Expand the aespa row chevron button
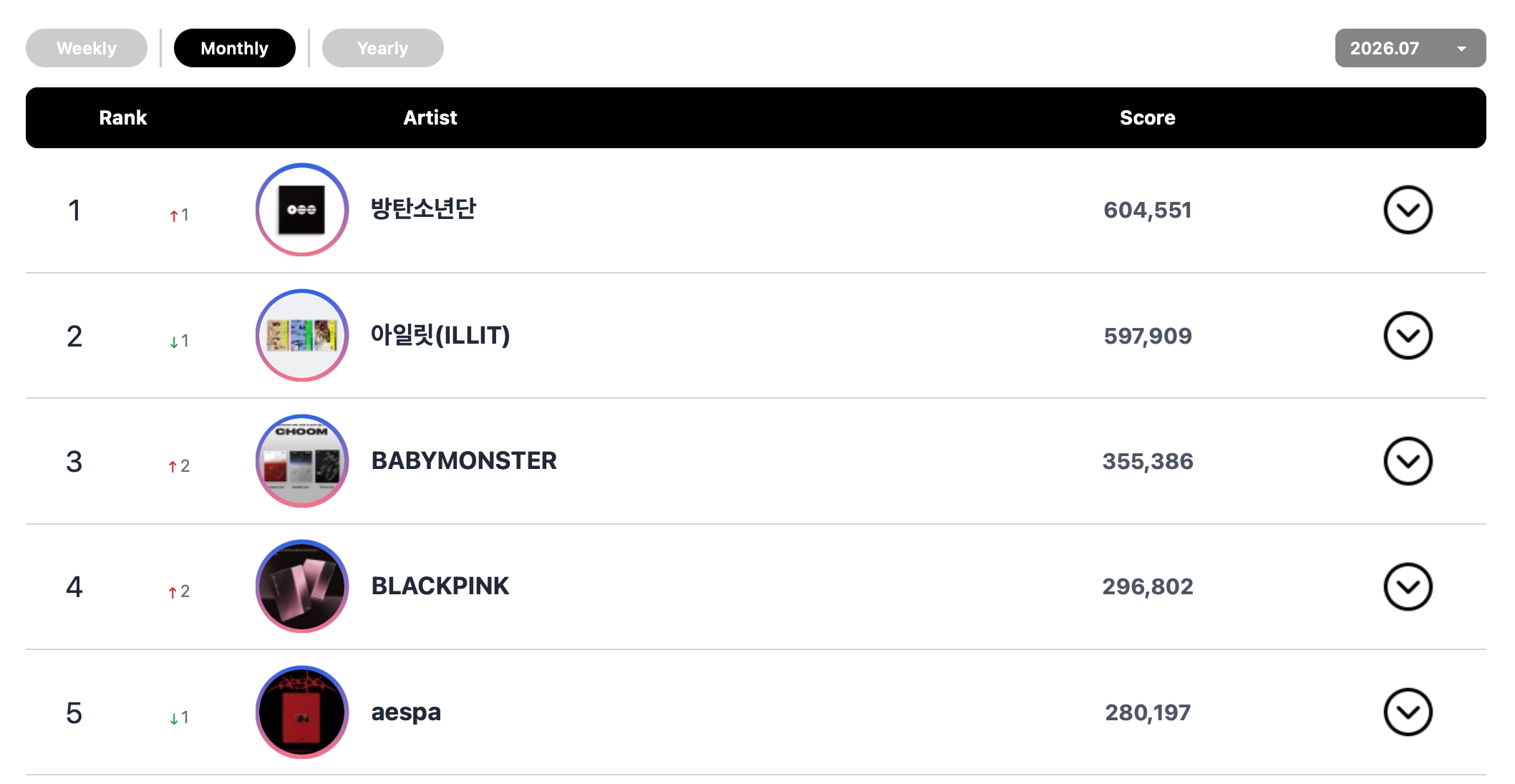This screenshot has height=784, width=1515. (x=1408, y=712)
